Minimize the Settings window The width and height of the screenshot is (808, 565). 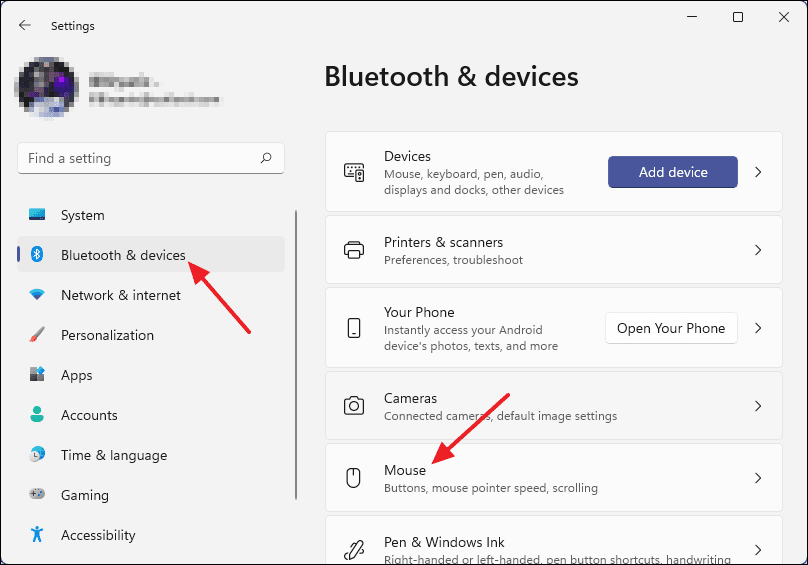(x=692, y=17)
